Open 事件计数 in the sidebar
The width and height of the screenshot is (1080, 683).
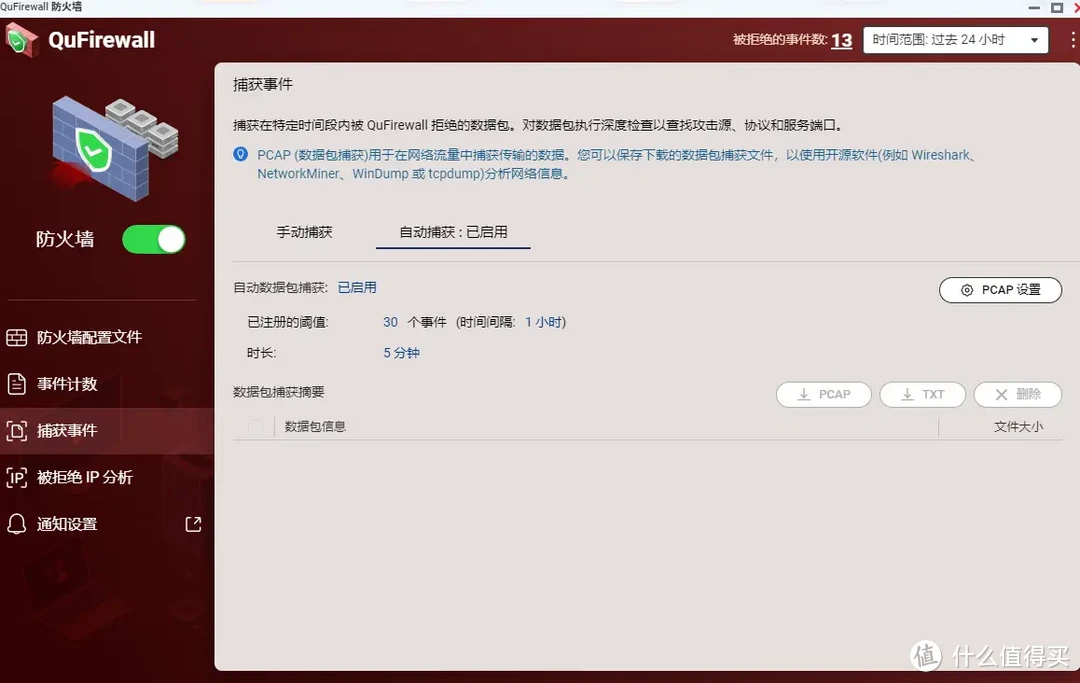[x=67, y=384]
